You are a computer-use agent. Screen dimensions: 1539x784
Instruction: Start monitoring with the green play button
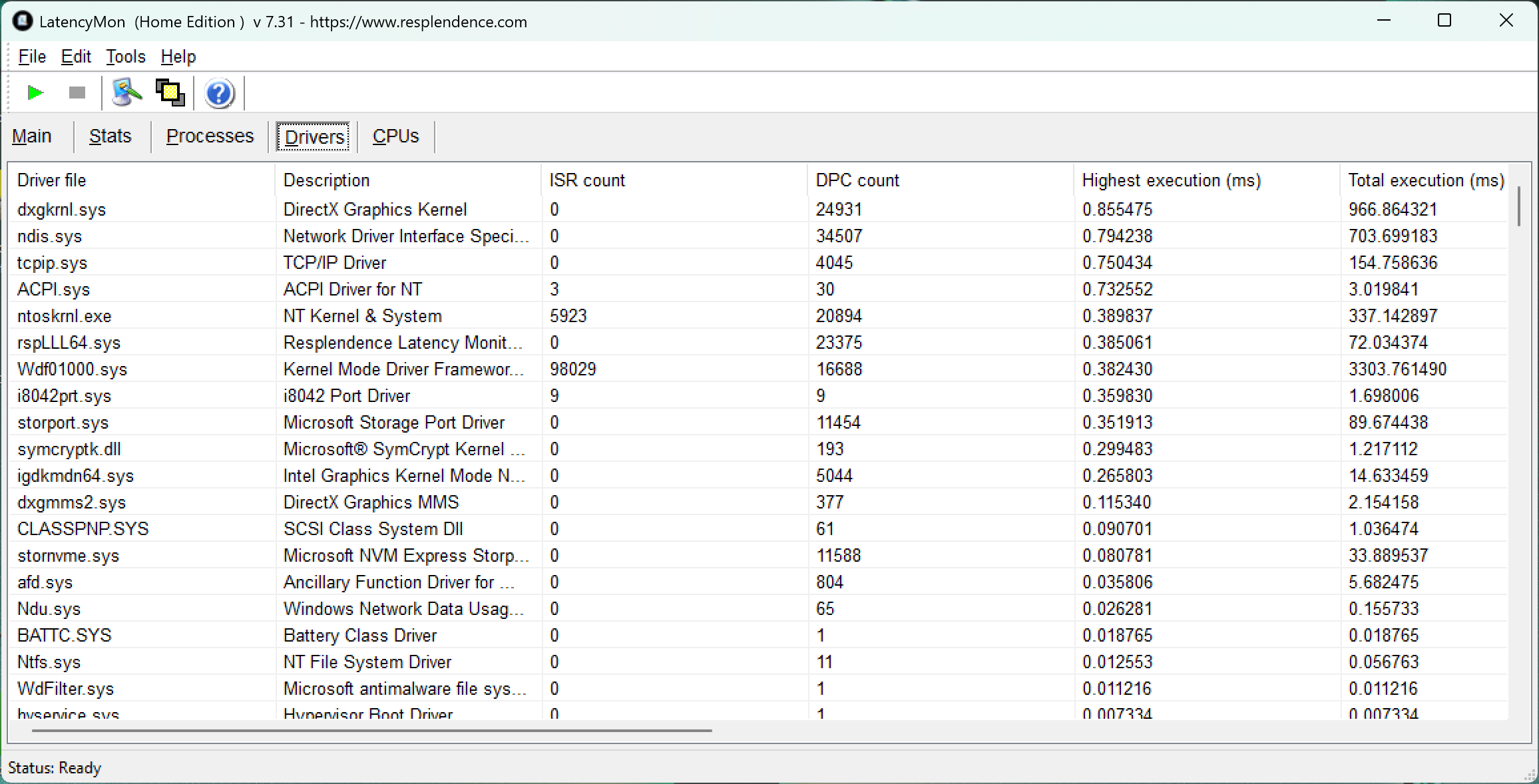[x=35, y=93]
